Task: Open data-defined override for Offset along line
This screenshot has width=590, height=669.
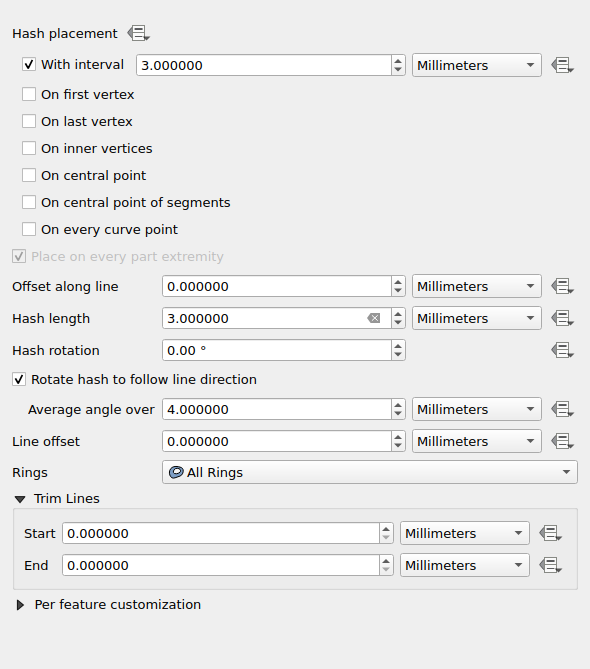Action: pyautogui.click(x=562, y=286)
